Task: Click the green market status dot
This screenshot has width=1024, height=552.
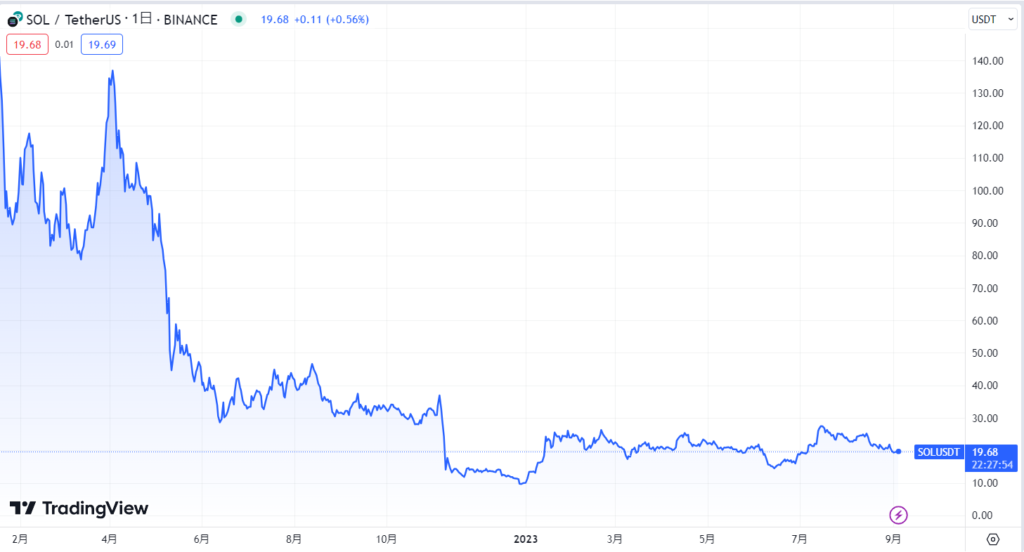Action: [236, 19]
